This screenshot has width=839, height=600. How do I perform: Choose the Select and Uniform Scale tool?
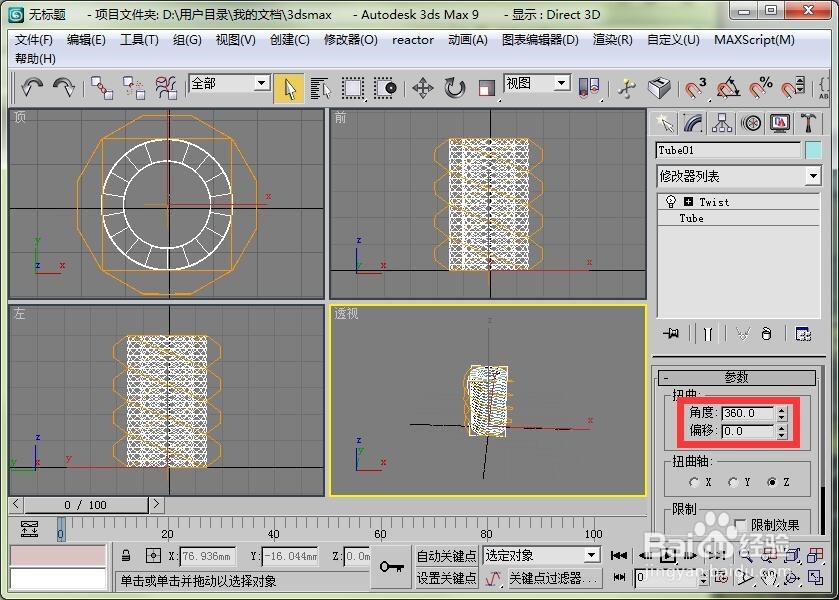(x=486, y=88)
